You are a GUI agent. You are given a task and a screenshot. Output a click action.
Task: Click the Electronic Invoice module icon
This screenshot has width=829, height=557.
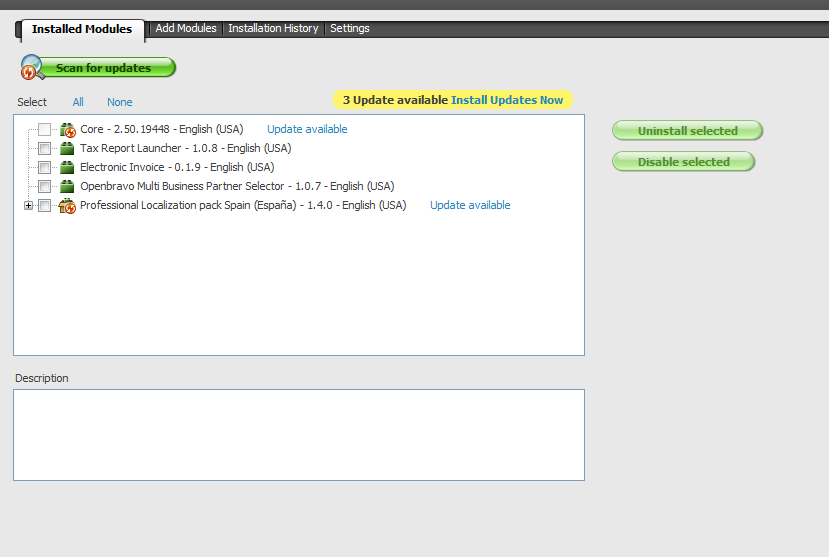pos(67,168)
